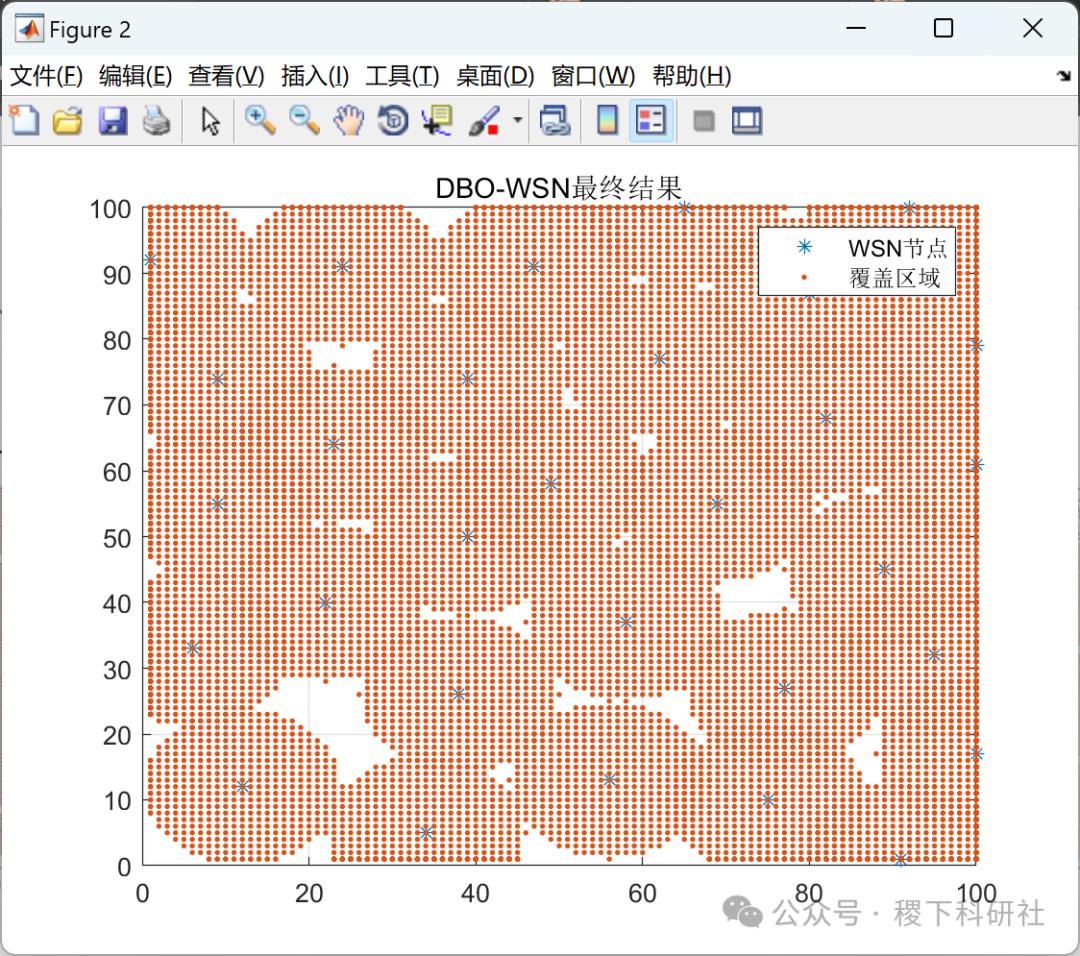The width and height of the screenshot is (1080, 956).
Task: Click the Hide Plot Tools icon
Action: click(703, 121)
